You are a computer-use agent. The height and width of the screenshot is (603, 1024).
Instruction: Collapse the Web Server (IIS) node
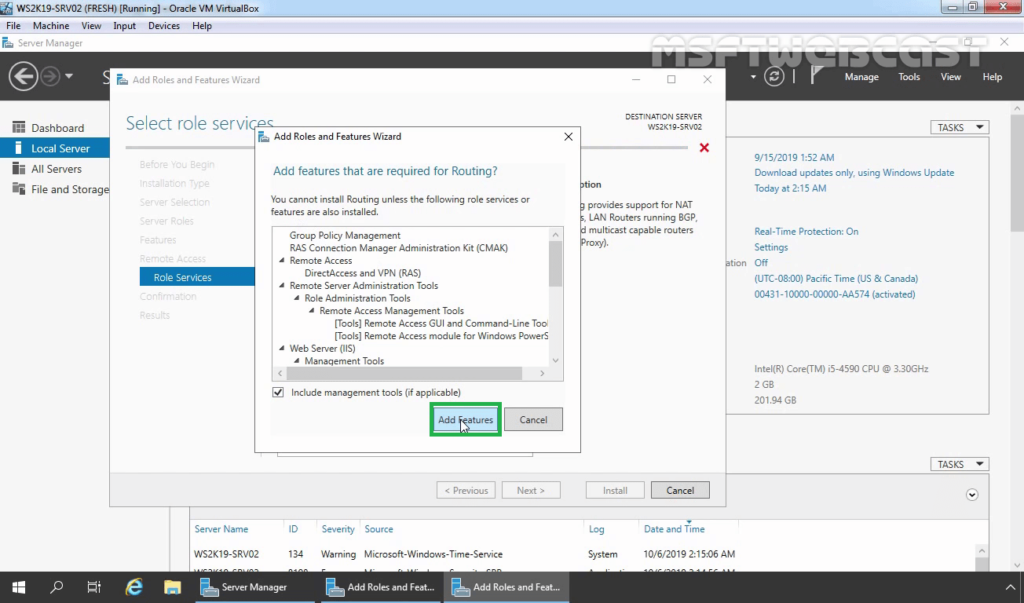282,348
